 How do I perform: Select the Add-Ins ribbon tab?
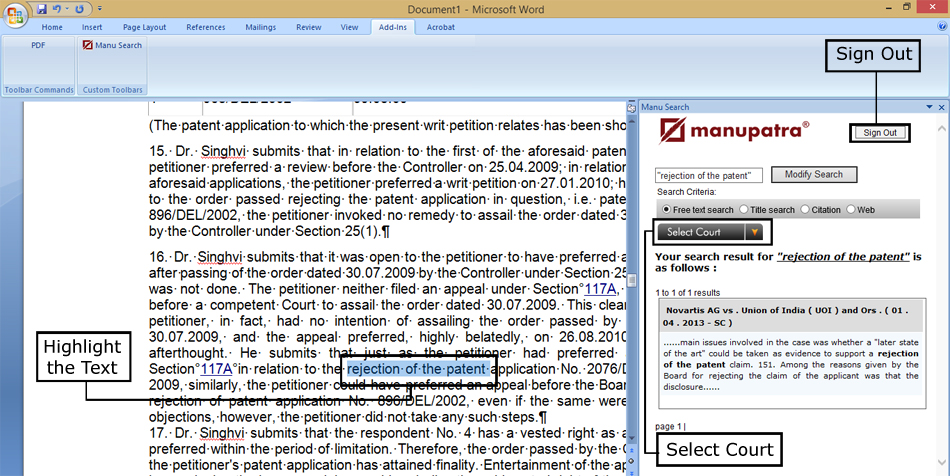click(x=393, y=27)
